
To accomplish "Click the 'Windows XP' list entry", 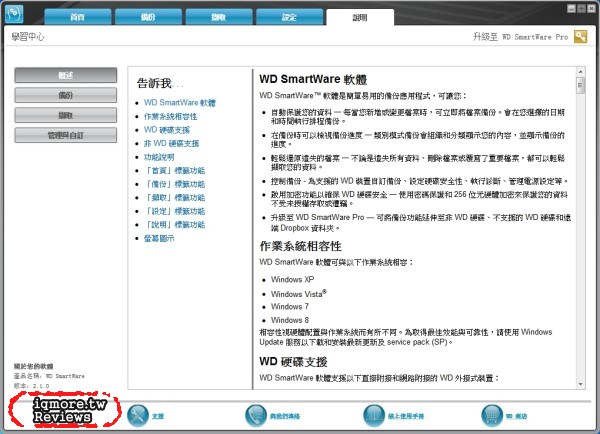I will [x=292, y=279].
